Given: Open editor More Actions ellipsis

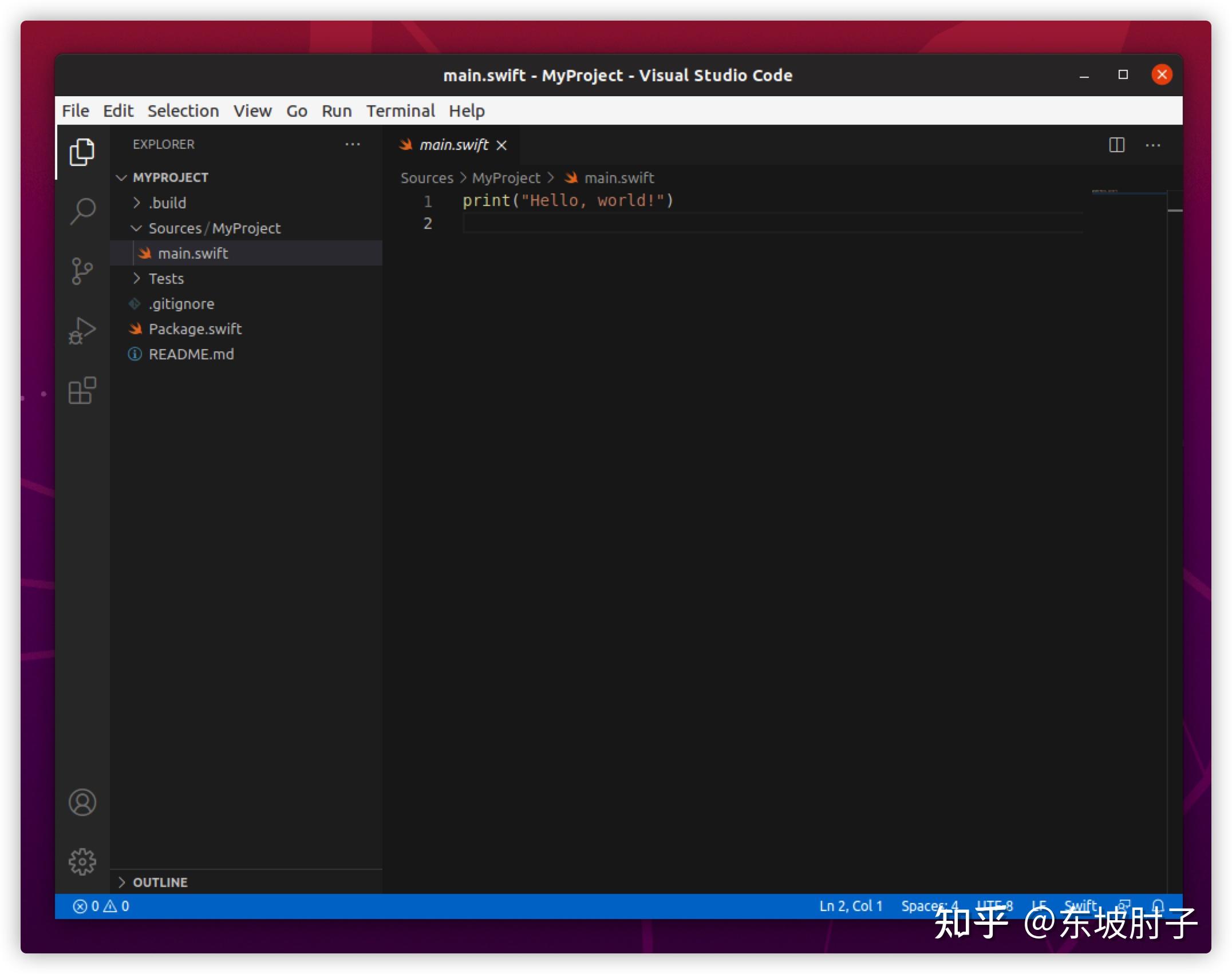Looking at the screenshot, I should coord(1153,145).
